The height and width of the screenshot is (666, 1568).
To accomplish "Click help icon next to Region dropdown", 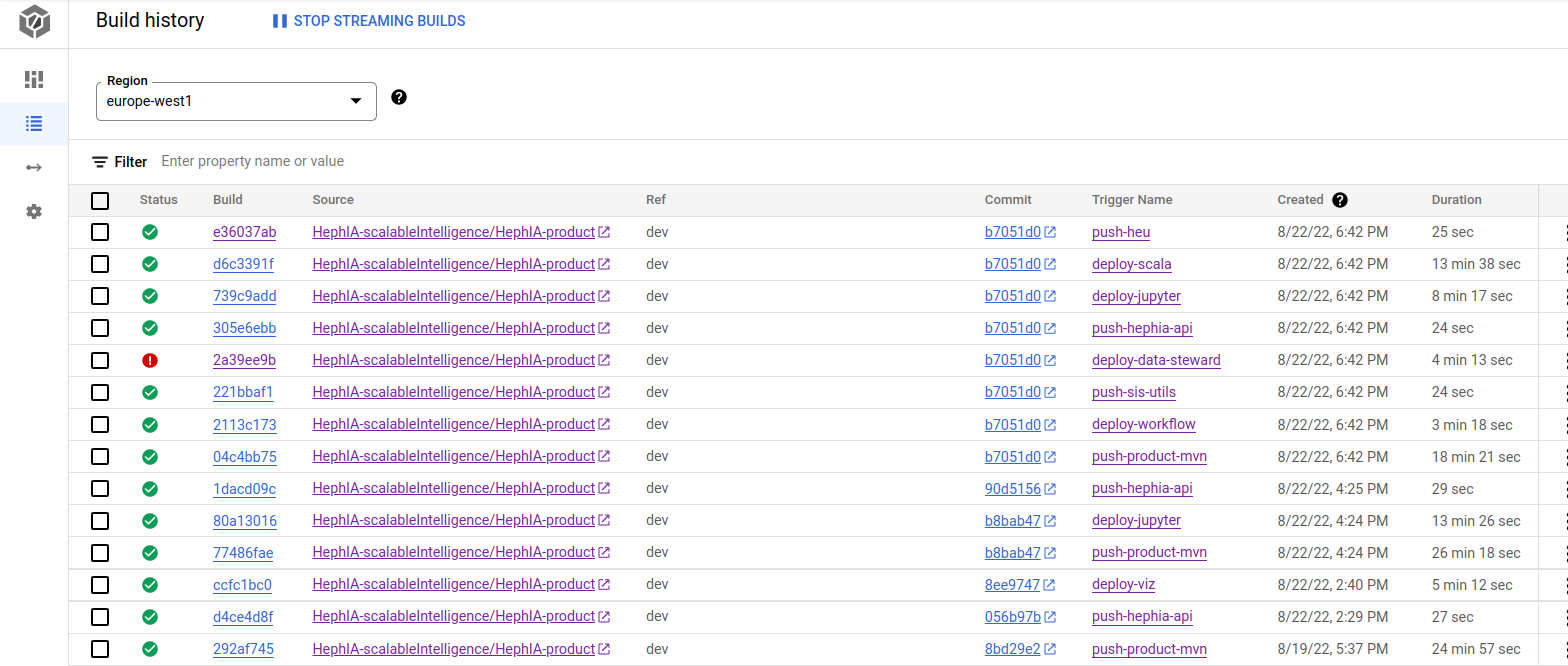I will click(399, 97).
